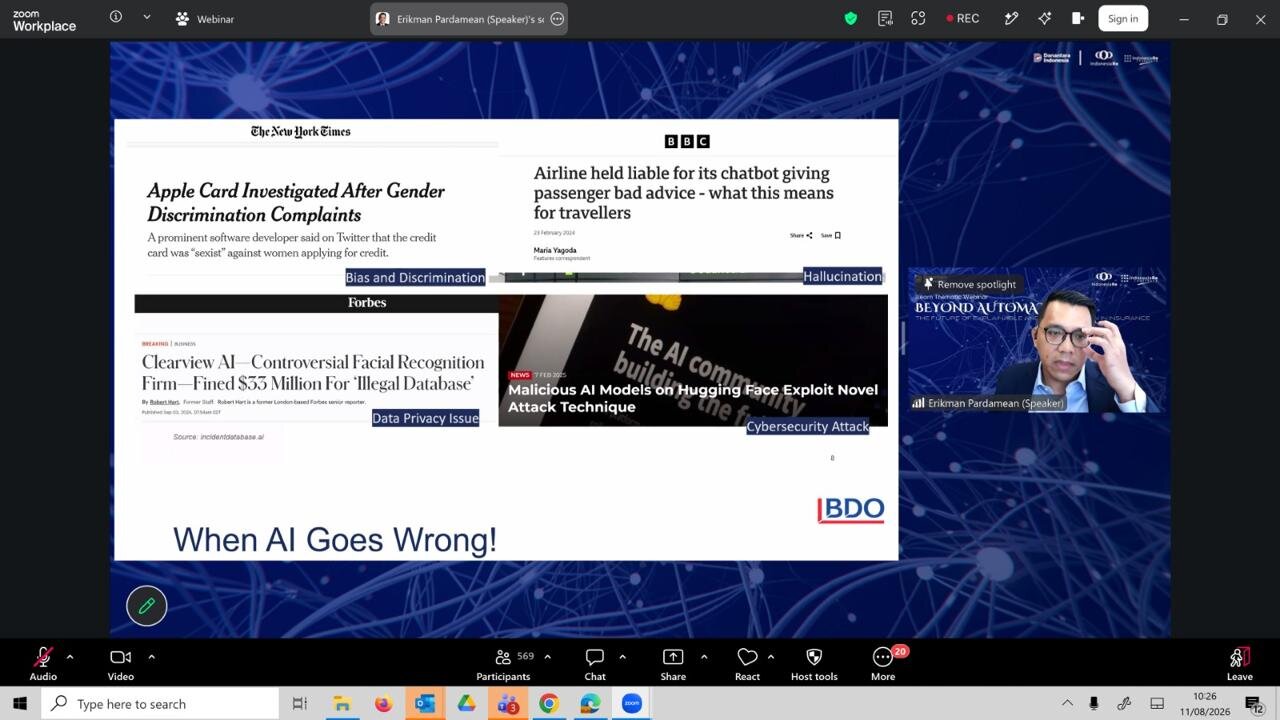
Task: Expand the Share options arrow
Action: [x=704, y=657]
